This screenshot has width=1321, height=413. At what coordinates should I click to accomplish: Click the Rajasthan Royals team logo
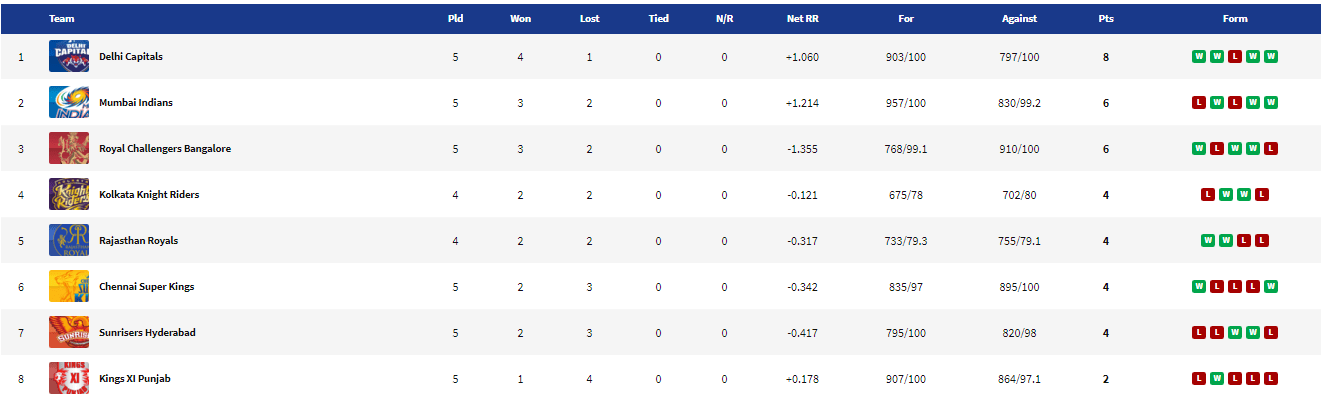pyautogui.click(x=68, y=241)
